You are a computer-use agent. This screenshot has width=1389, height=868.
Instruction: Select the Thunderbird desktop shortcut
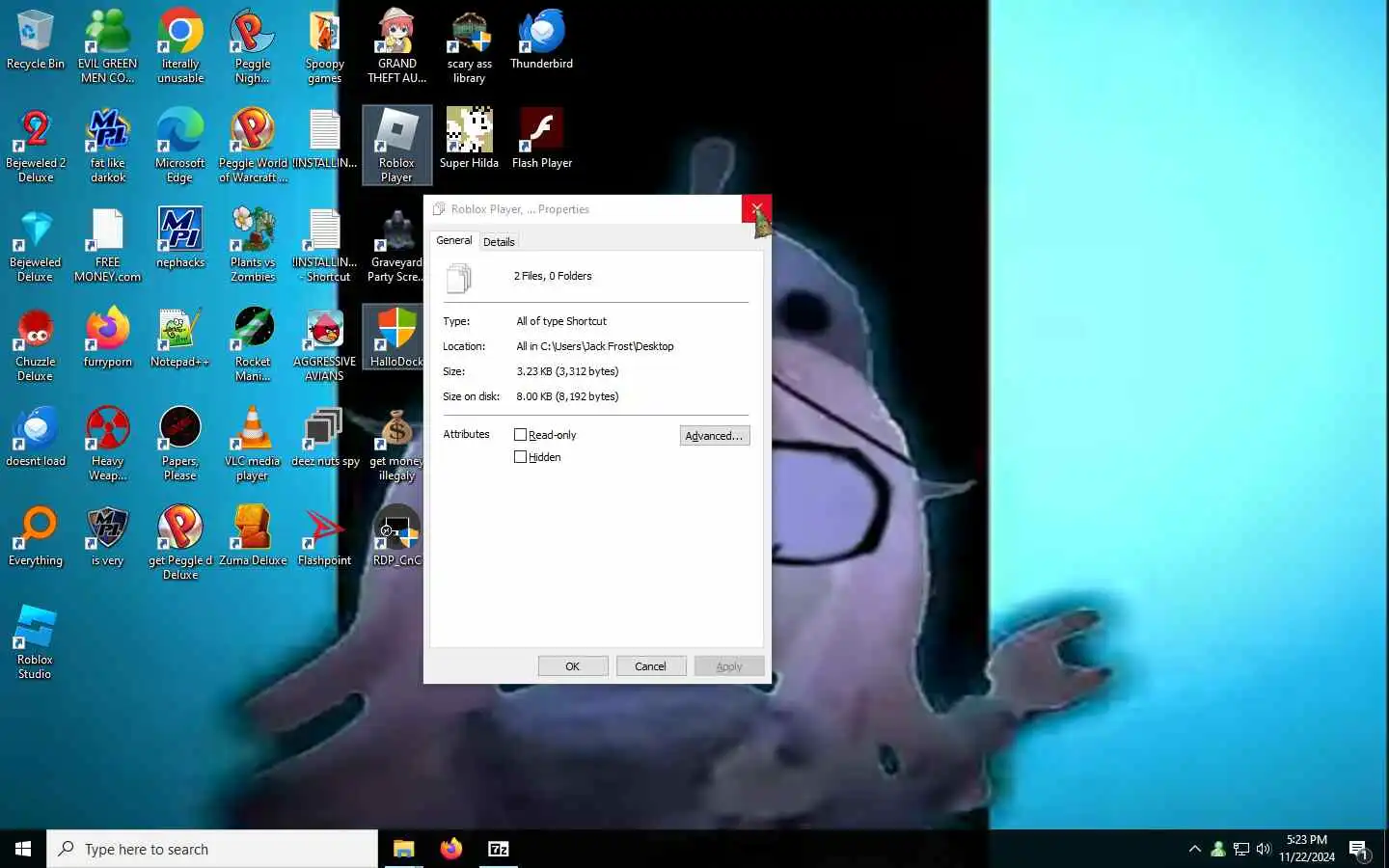pyautogui.click(x=541, y=41)
